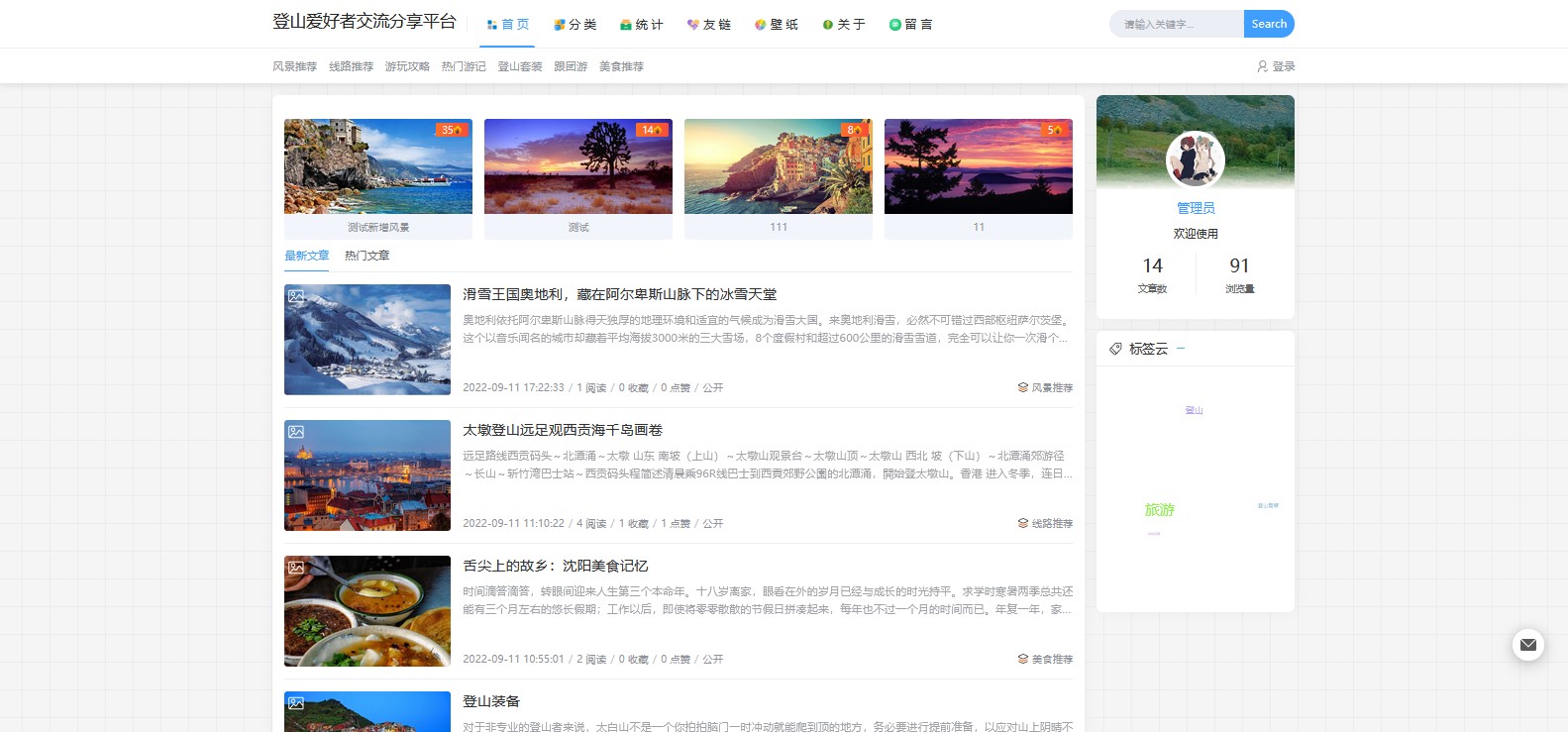Click the 登录 user icon link
The image size is (1568, 732).
[1276, 66]
